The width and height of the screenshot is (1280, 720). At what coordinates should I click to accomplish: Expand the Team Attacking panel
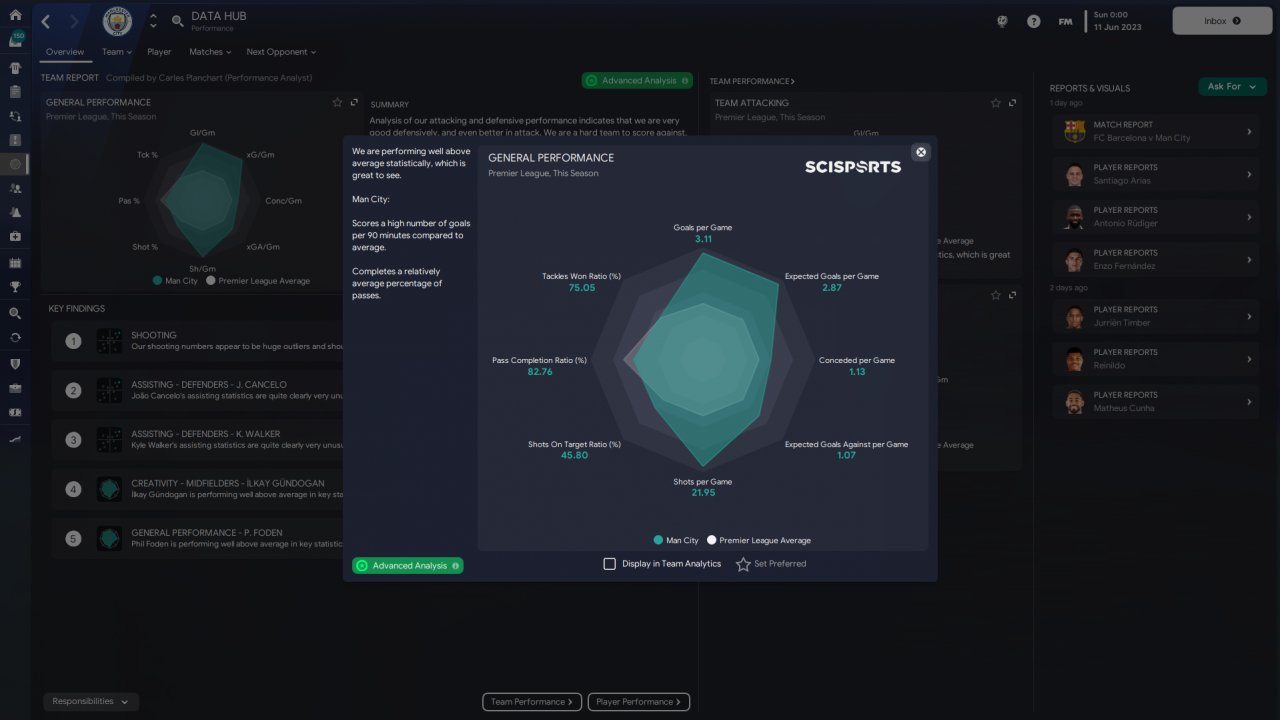tap(1012, 103)
